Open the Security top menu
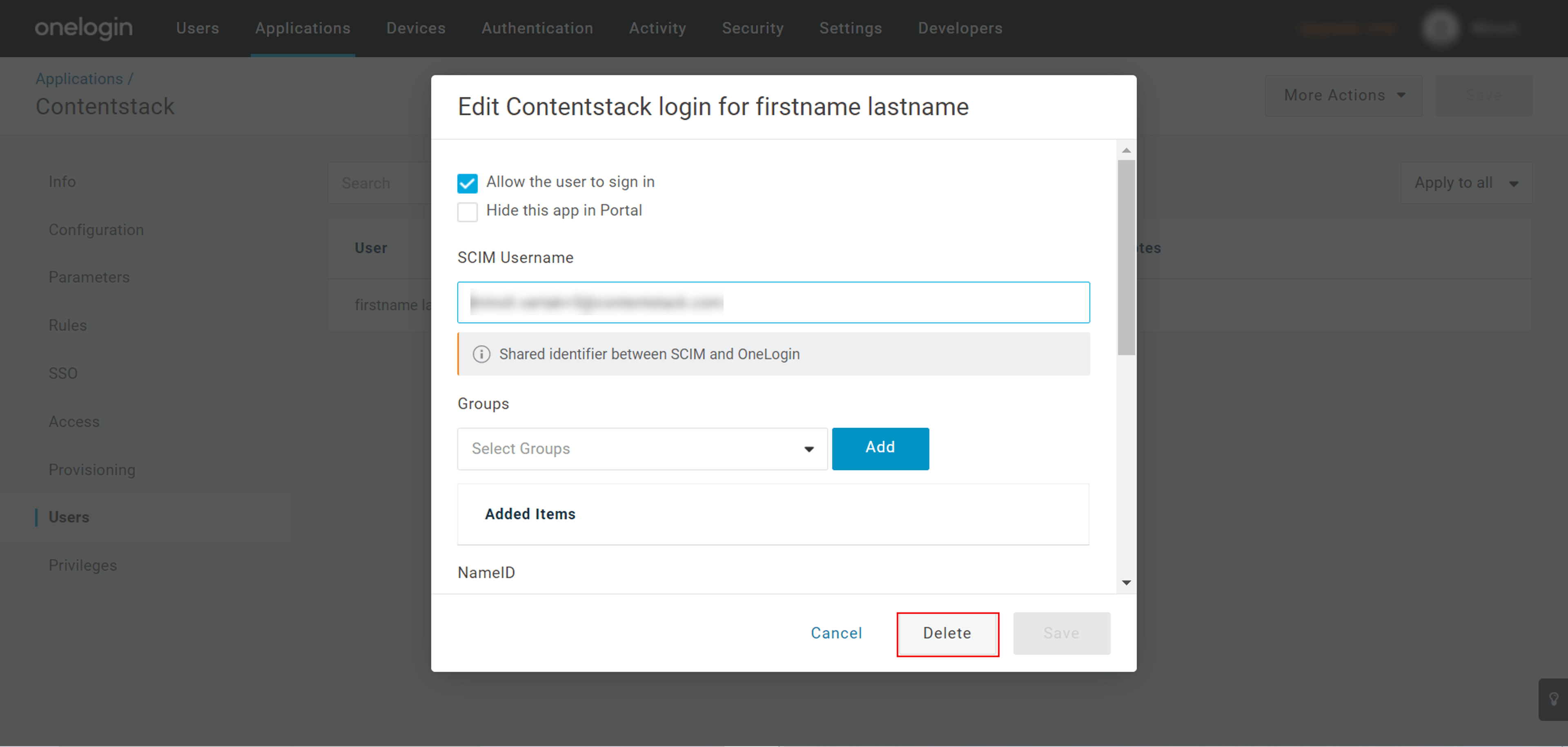Image resolution: width=1568 pixels, height=747 pixels. 752,28
